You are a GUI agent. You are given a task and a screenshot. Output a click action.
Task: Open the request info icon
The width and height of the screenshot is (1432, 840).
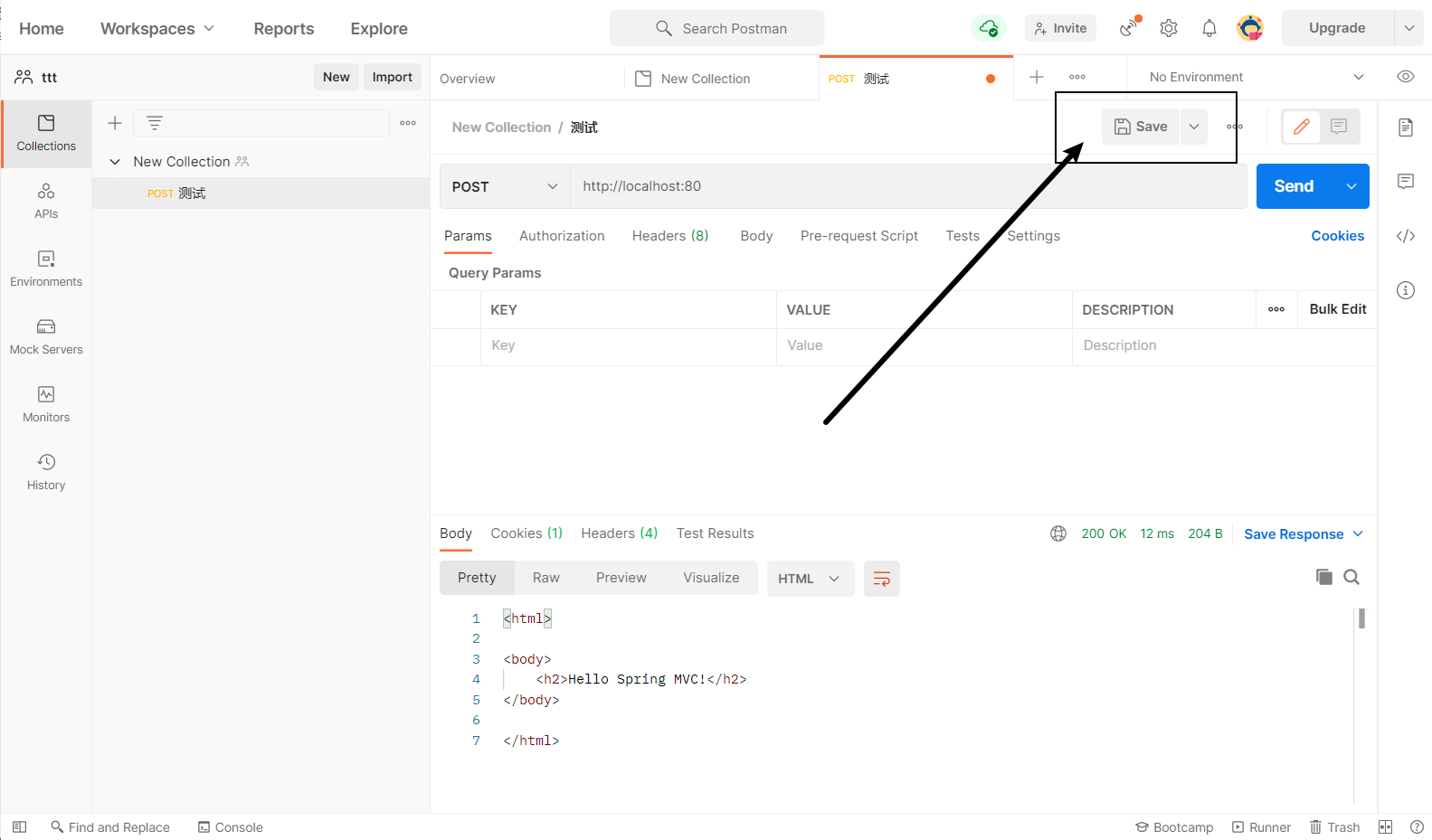(1406, 290)
